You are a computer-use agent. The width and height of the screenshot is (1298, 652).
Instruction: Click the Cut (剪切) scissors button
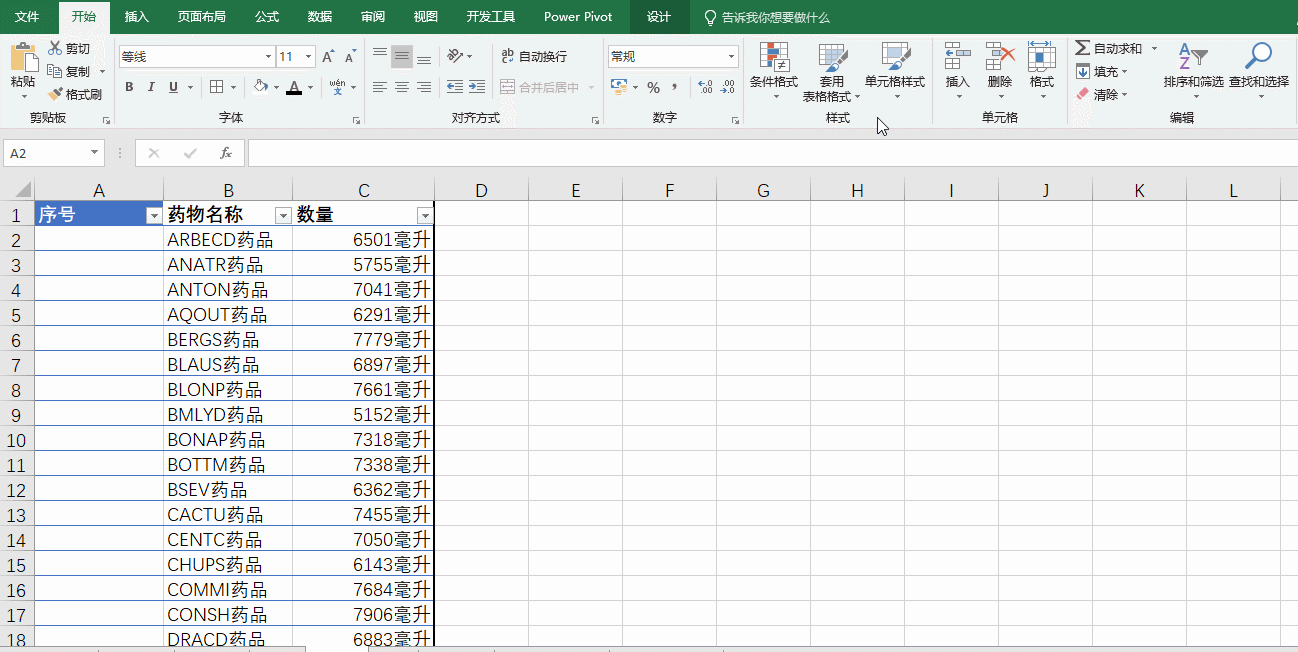pos(69,48)
